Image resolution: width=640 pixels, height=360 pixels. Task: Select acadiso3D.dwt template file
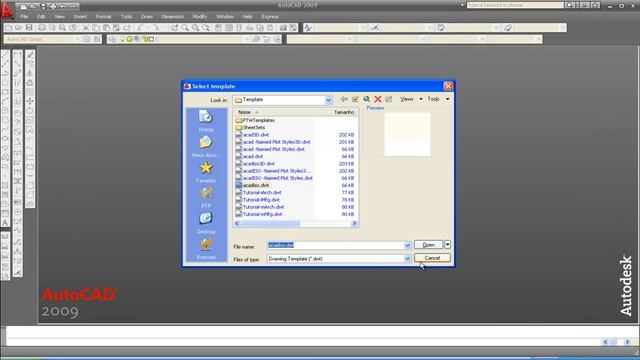[255, 164]
